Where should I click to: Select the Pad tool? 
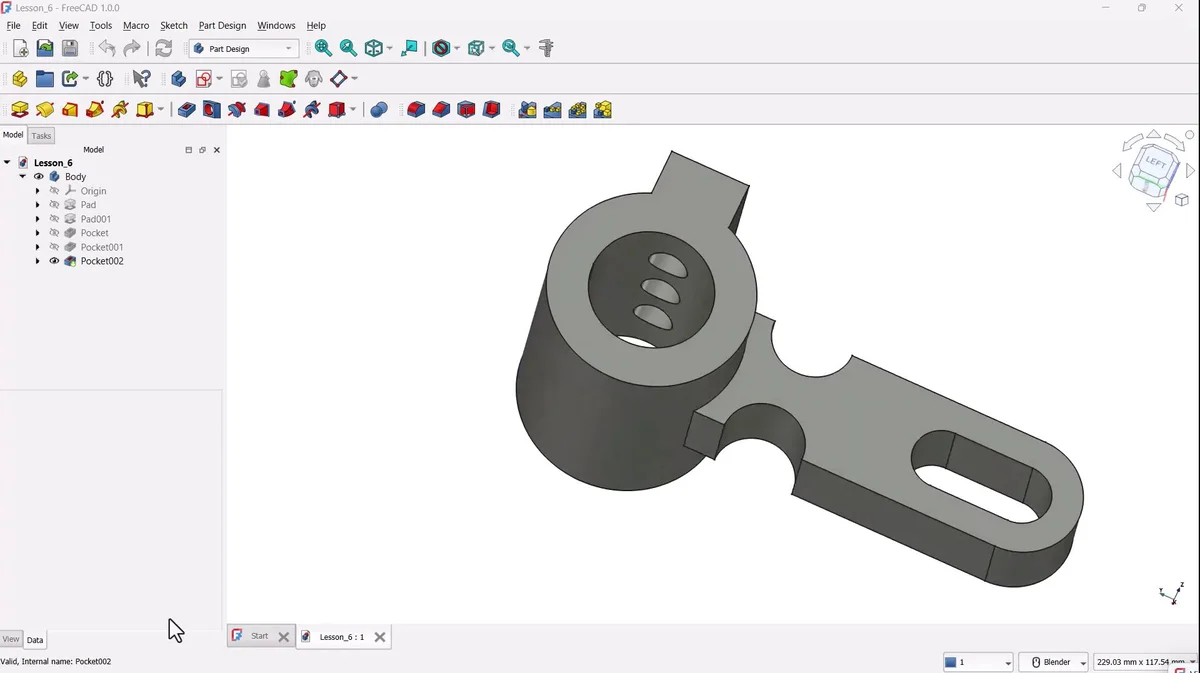(19, 110)
